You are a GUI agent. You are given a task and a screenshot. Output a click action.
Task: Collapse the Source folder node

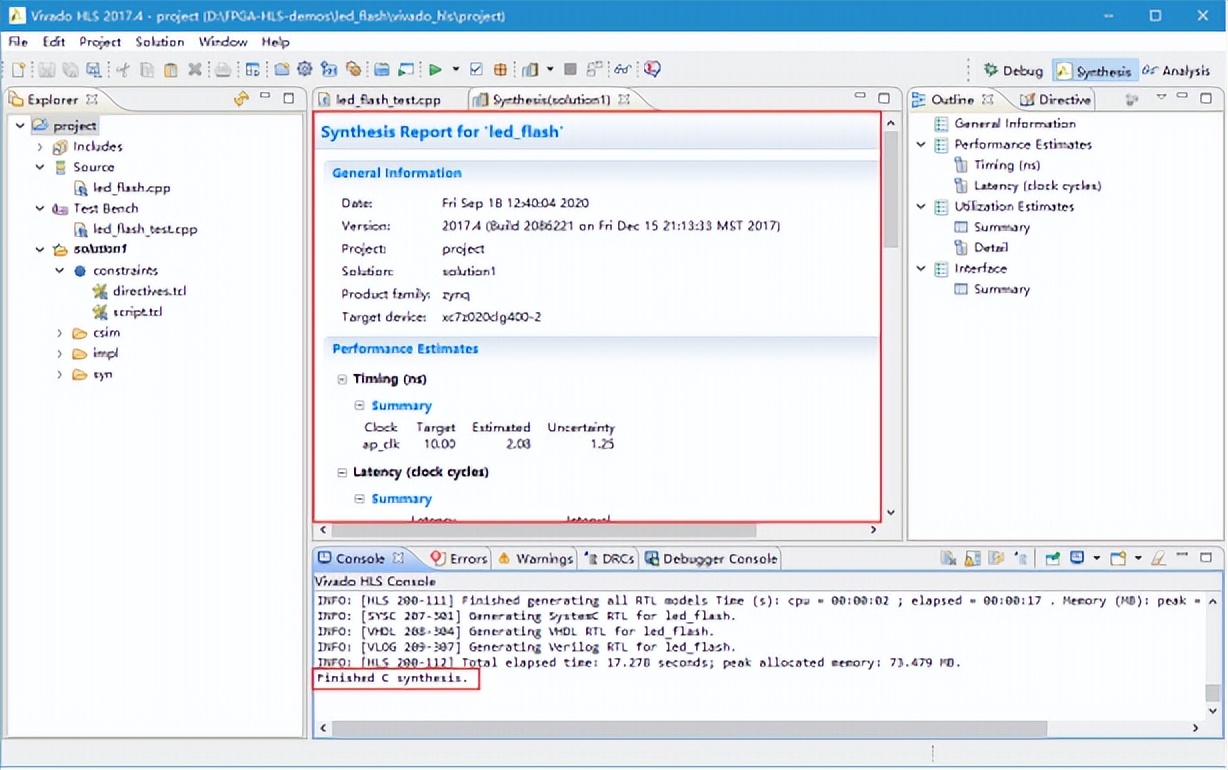coord(40,167)
